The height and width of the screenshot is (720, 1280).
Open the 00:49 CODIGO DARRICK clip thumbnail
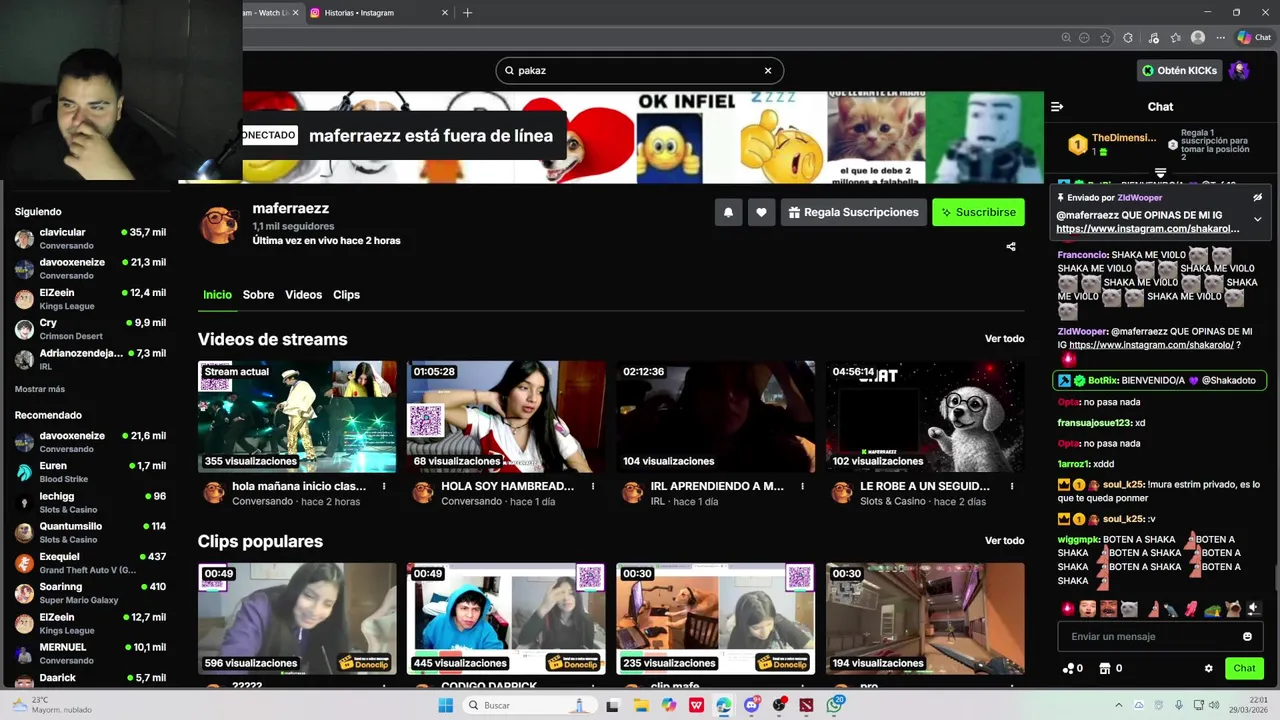pos(506,618)
